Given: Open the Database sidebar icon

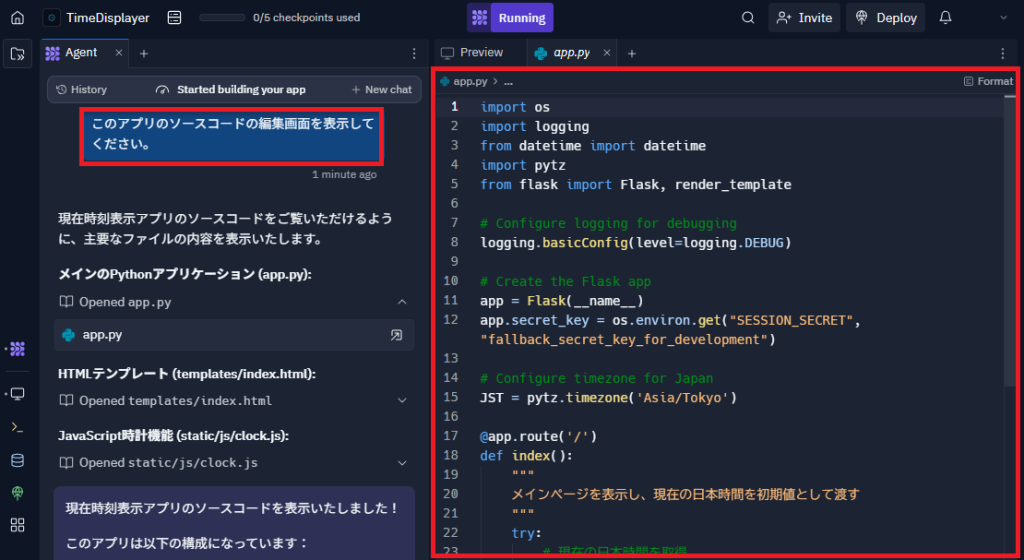Looking at the screenshot, I should [x=18, y=460].
